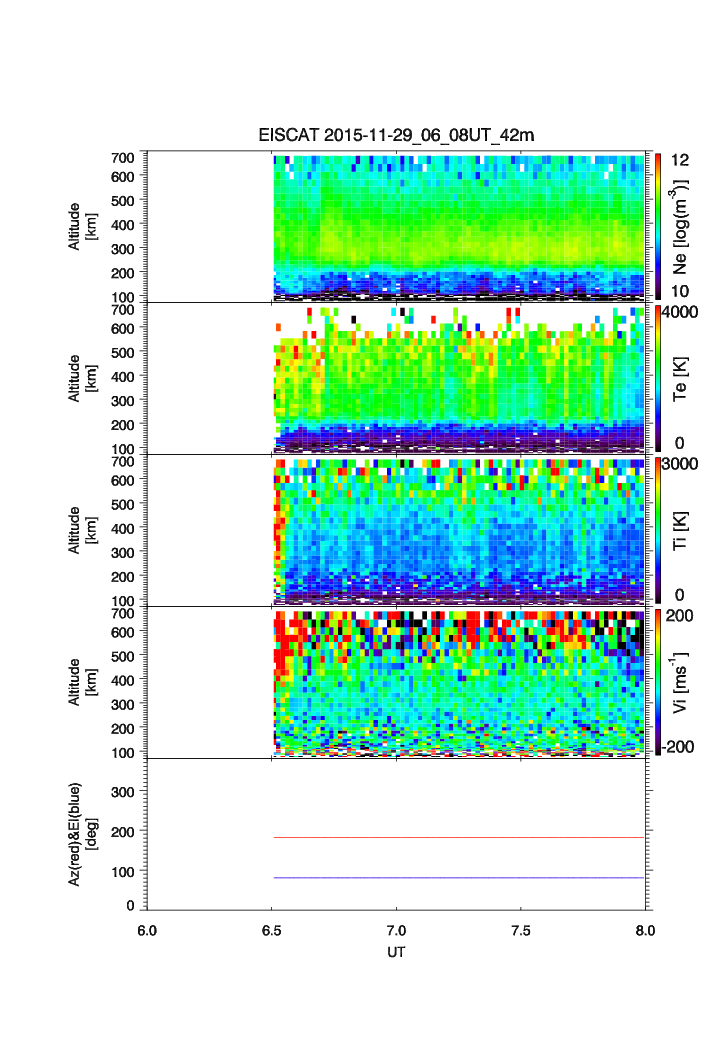Screen dimensions: 708x1062
Task: Click the 7.5 tick on UT axis
Action: 520,929
